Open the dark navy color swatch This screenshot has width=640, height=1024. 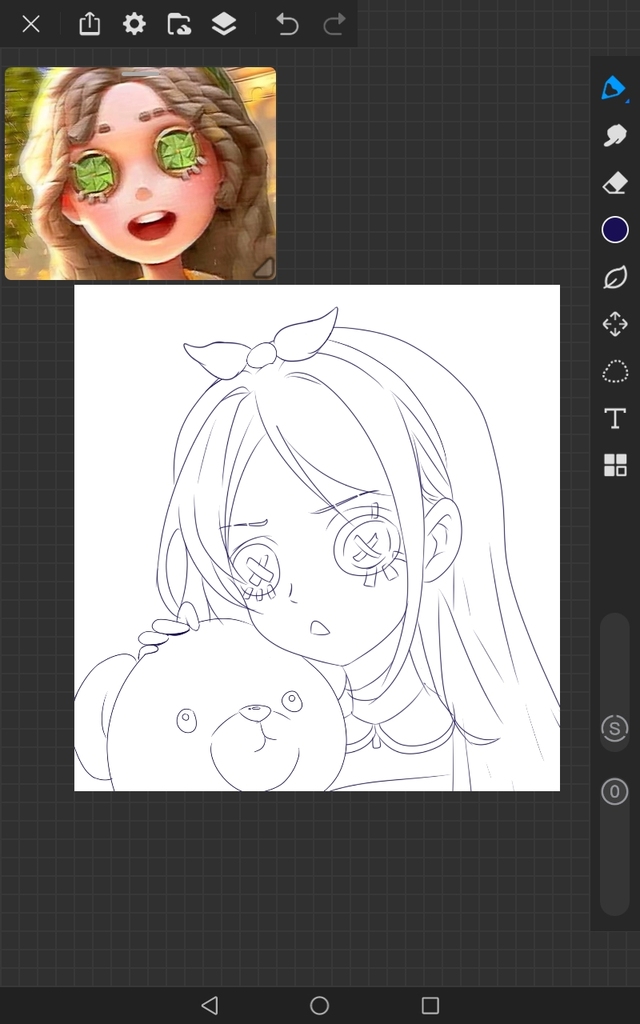(x=615, y=230)
